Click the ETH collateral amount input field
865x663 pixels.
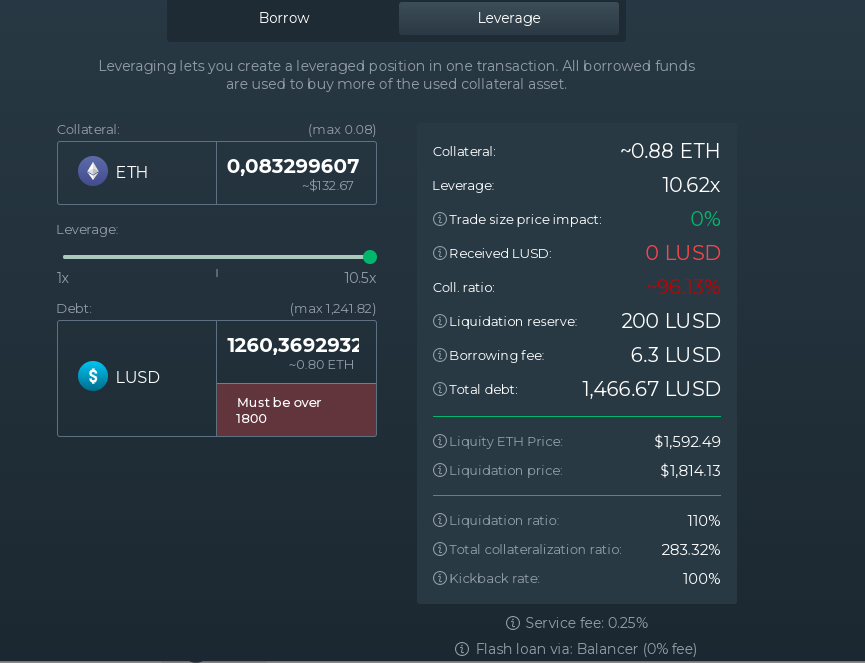pos(297,173)
